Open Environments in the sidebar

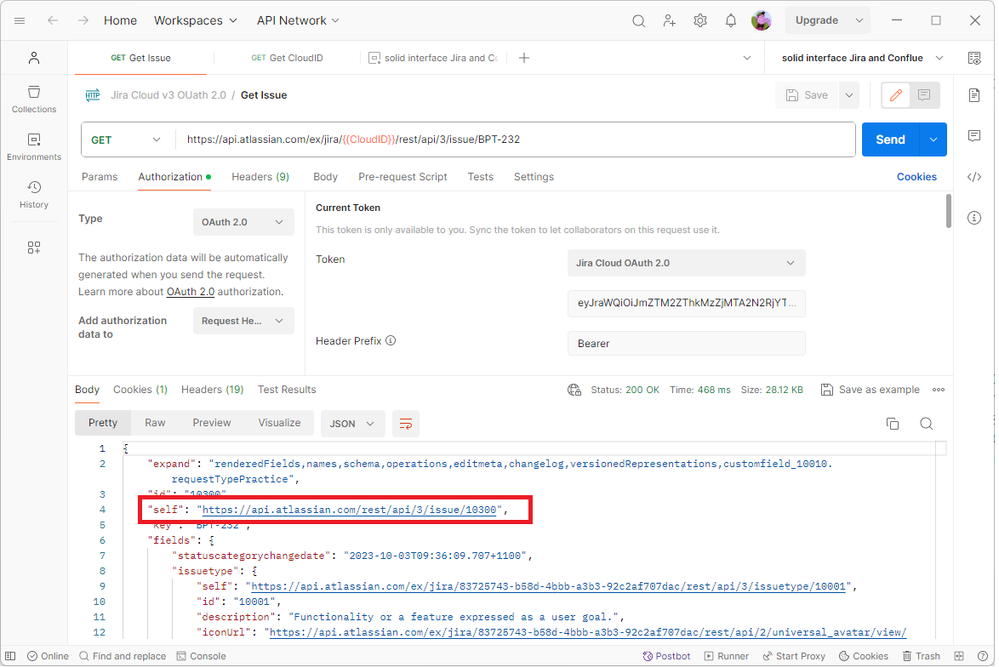click(x=34, y=147)
